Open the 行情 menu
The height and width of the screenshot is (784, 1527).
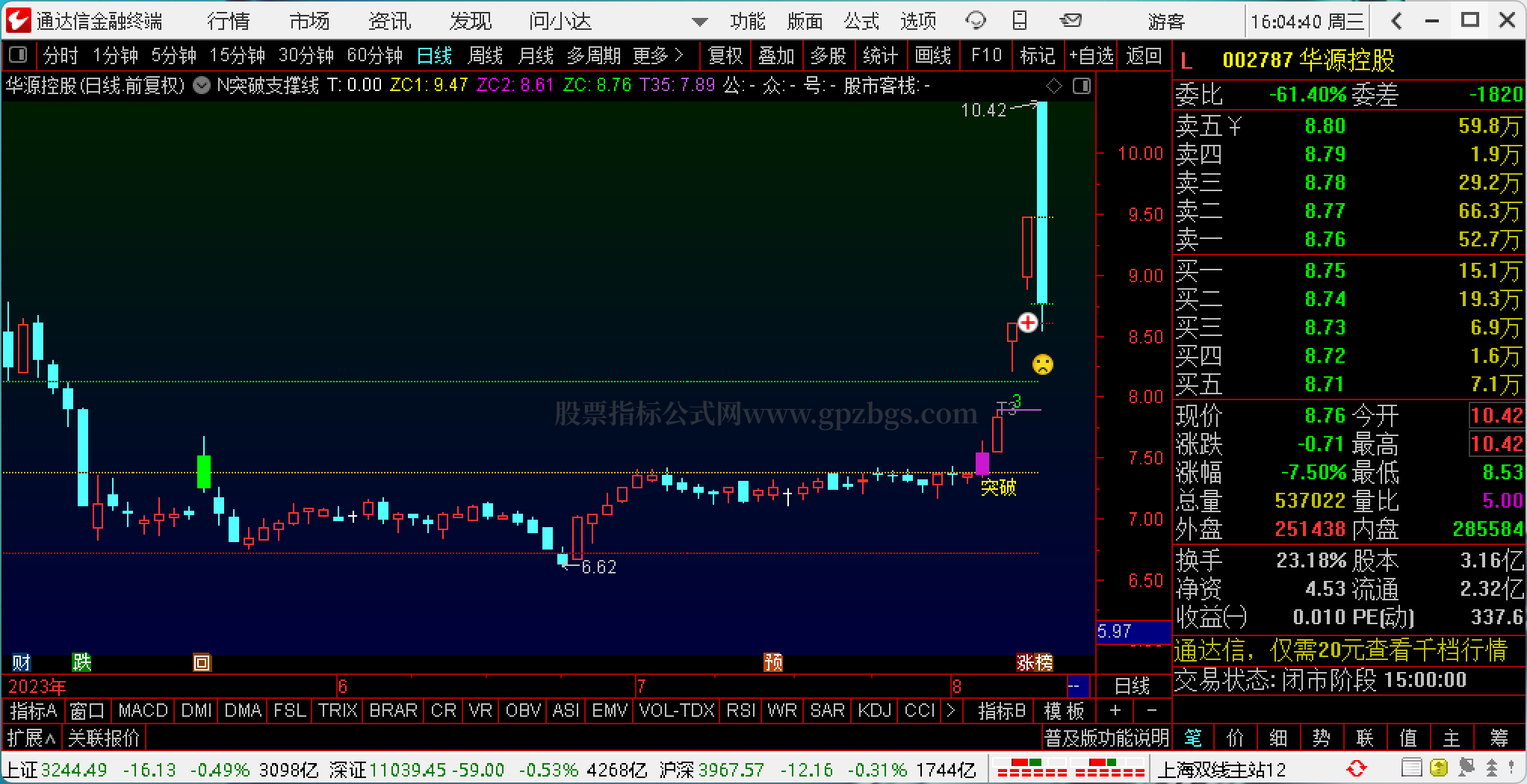(x=229, y=21)
